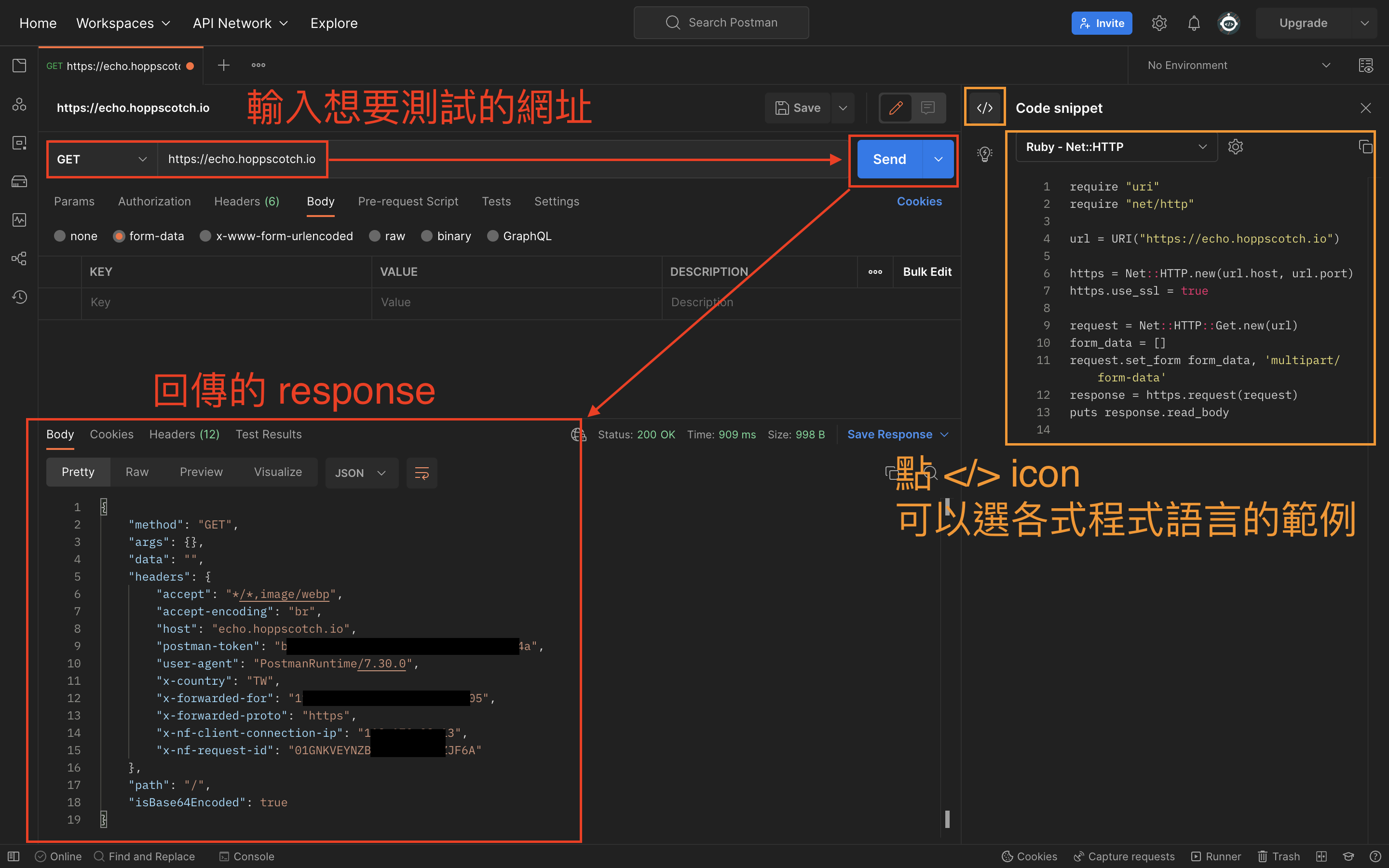Open the Trash
The image size is (1389, 868).
point(1280,856)
